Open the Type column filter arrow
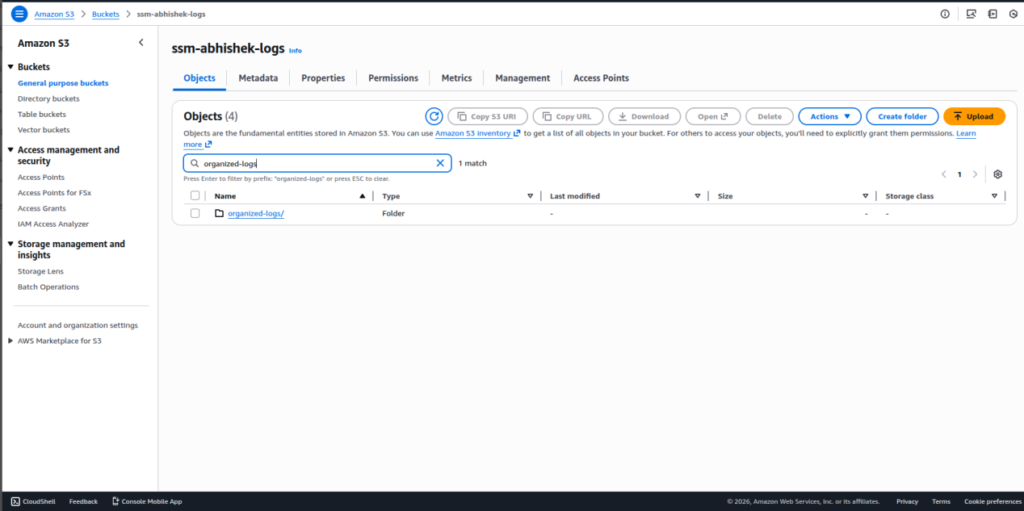This screenshot has width=1024, height=511. 530,196
